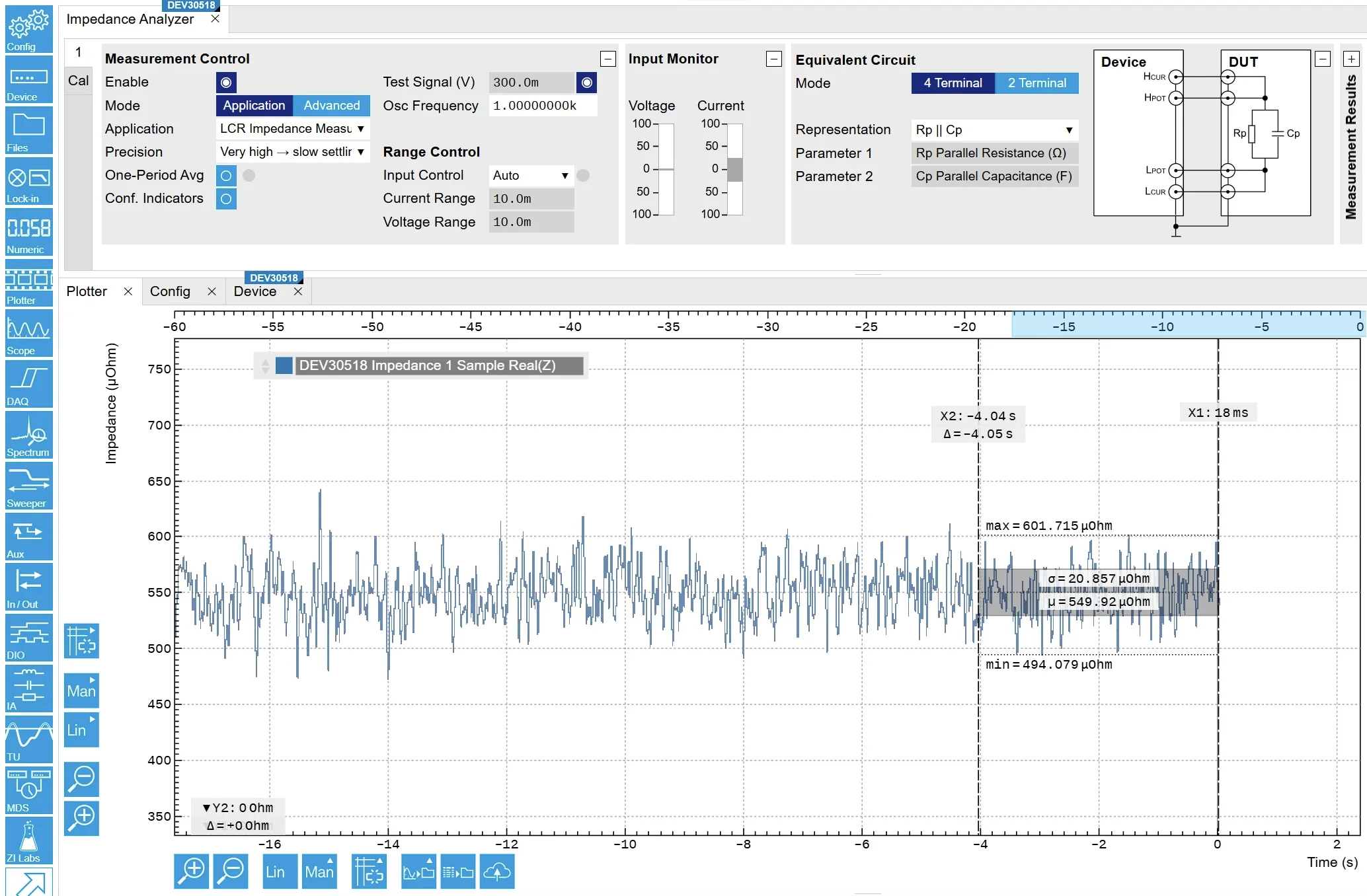Open the In / Out sidebar tool
The width and height of the screenshot is (1367, 896).
[x=28, y=587]
